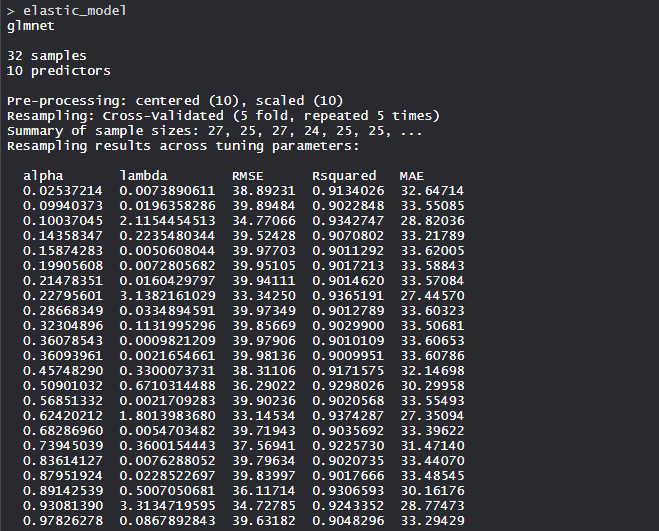This screenshot has height=531, width=659.
Task: Click lambda value 0.0228522697
Action: (167, 476)
